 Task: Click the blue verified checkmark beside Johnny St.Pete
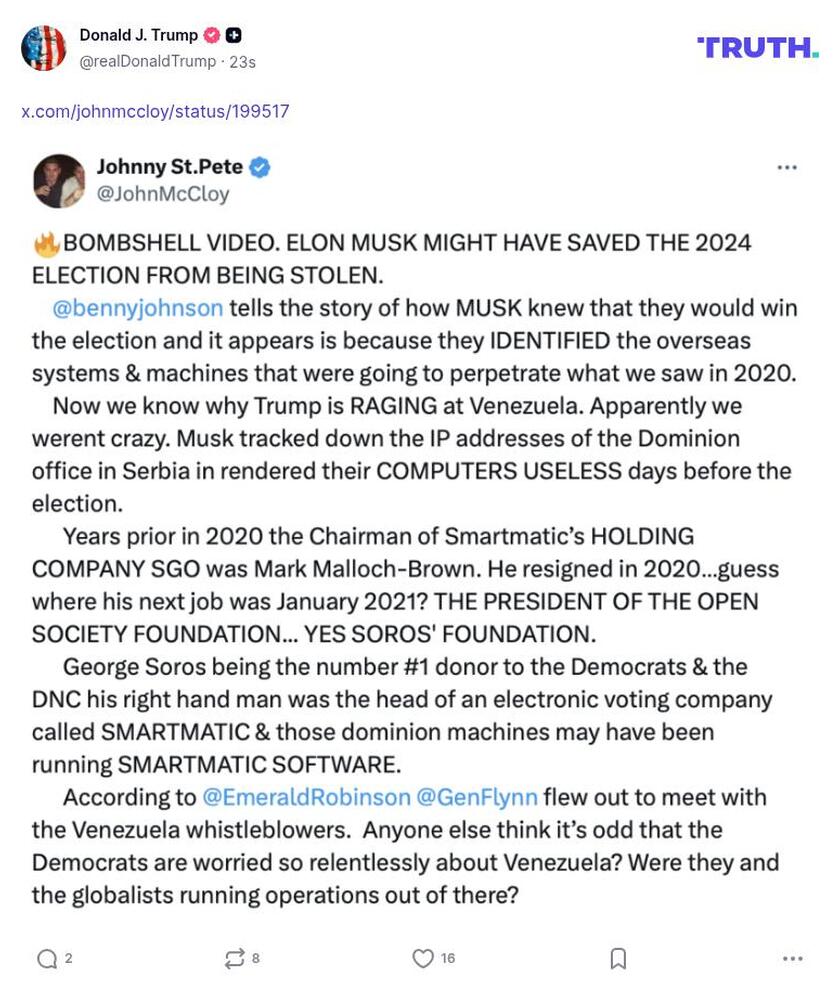coord(260,167)
